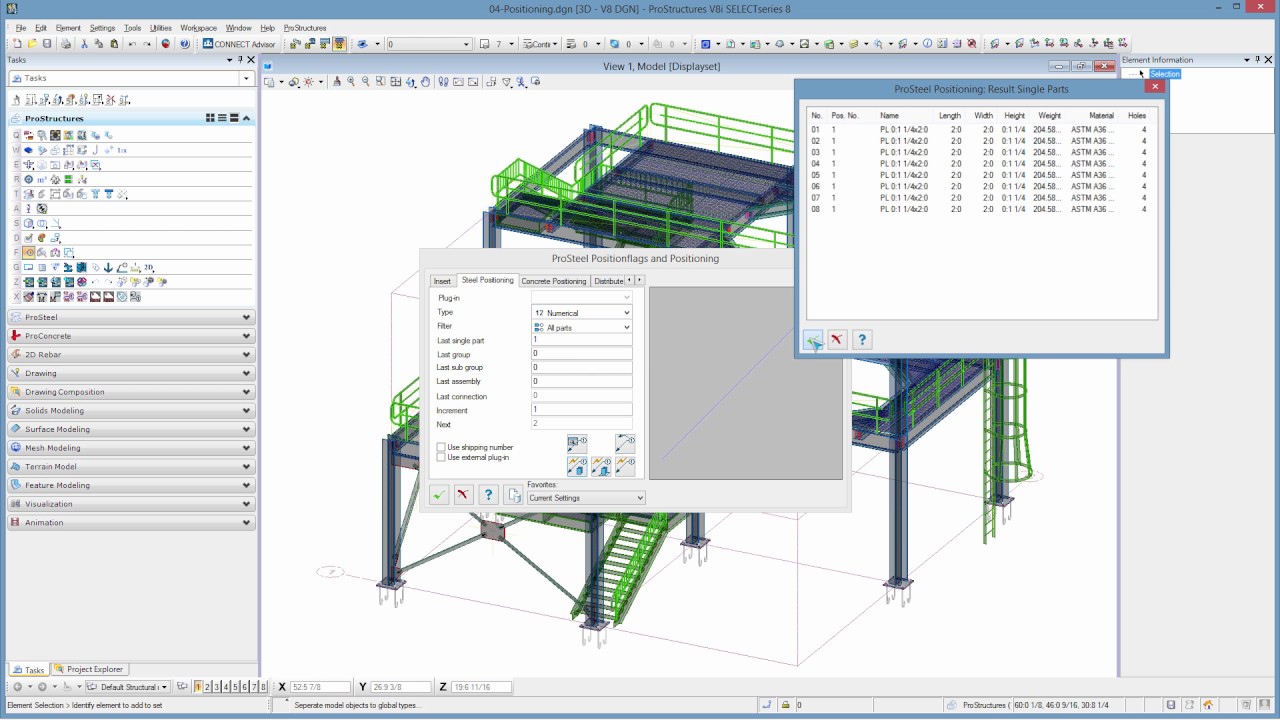Expand the 2D Rebar task group
The width and height of the screenshot is (1280, 720).
click(x=131, y=354)
